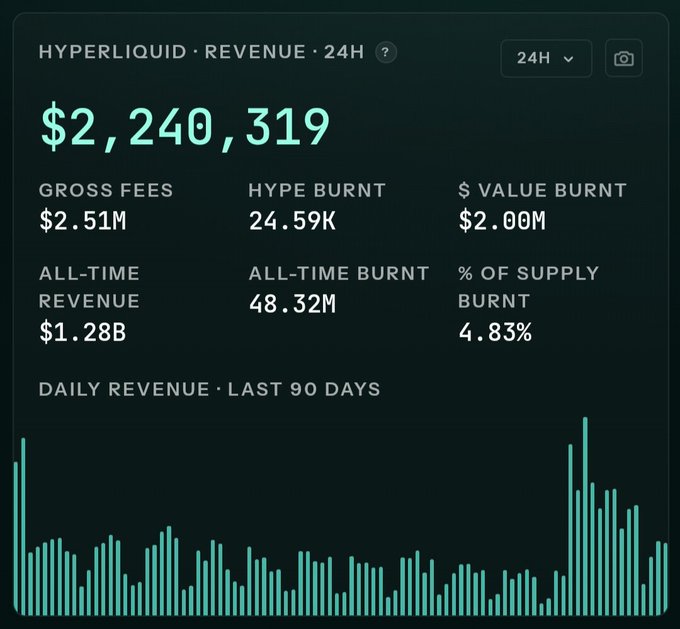Click the $ Value Burnt amount $2.00M
Screen dimensions: 680x629
point(502,220)
